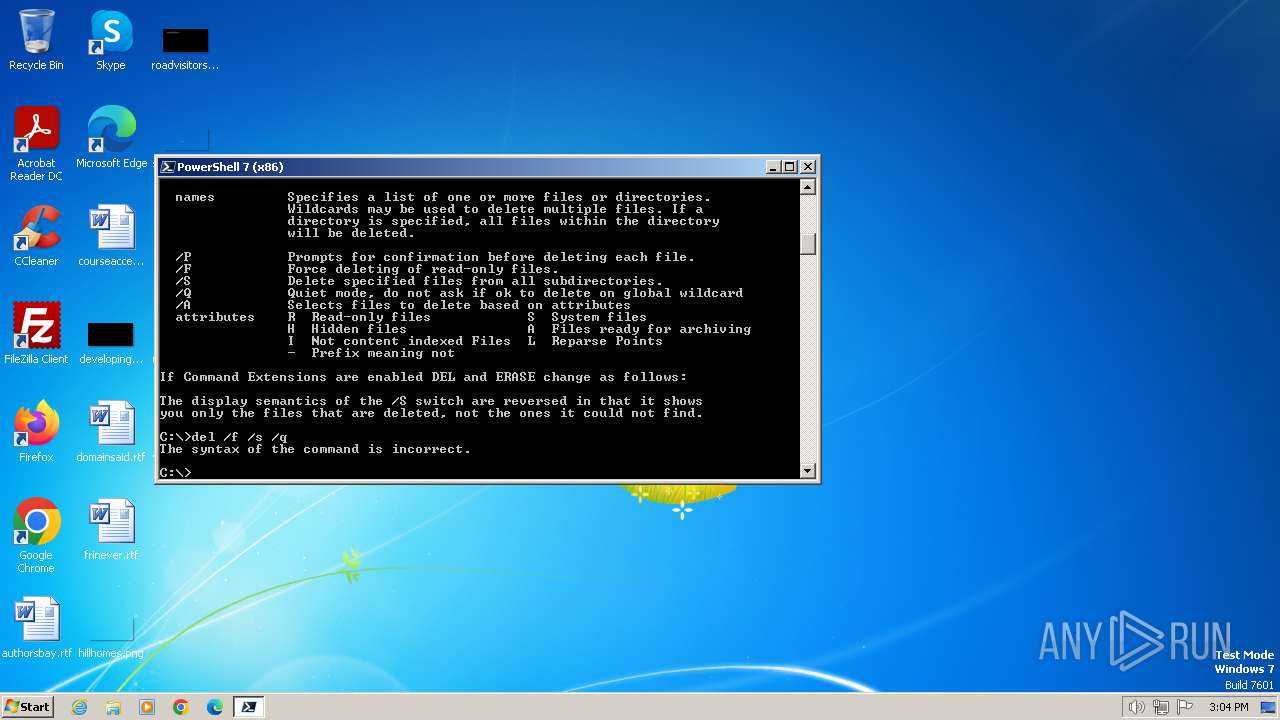Click the last C:\> prompt line
The width and height of the screenshot is (1280, 720).
175,473
